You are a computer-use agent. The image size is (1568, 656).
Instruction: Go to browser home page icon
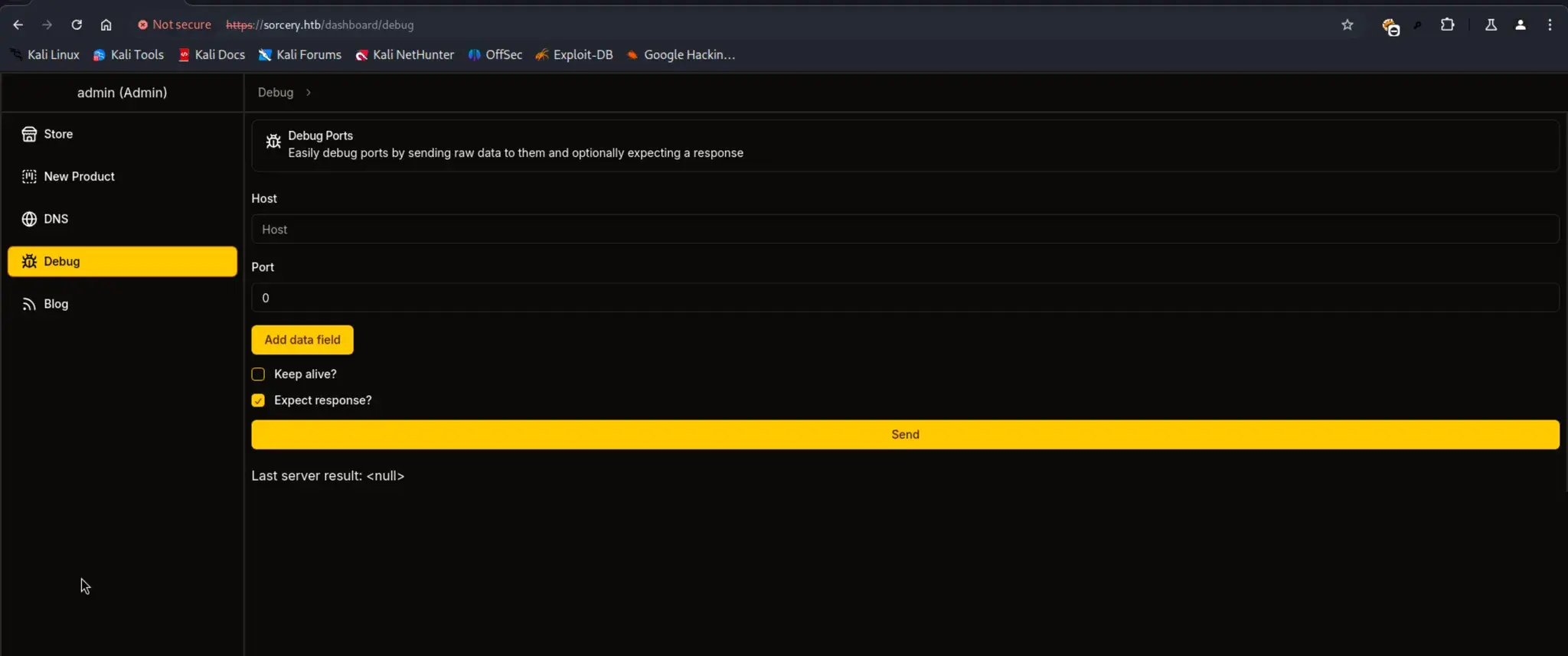coord(106,24)
